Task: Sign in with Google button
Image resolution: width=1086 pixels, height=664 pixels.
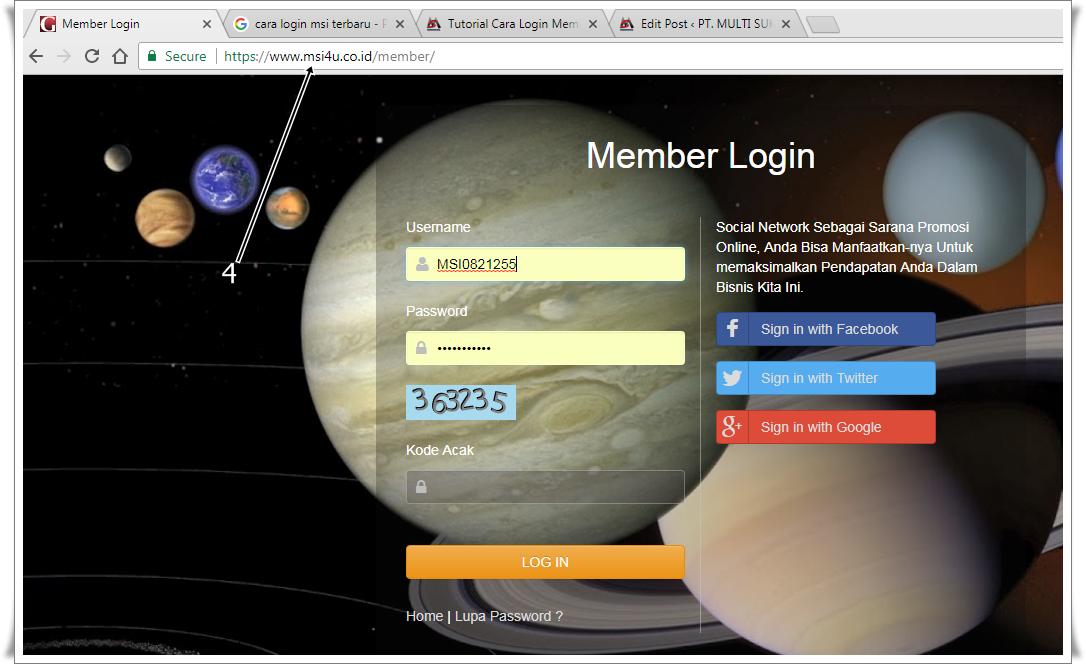Action: point(826,427)
